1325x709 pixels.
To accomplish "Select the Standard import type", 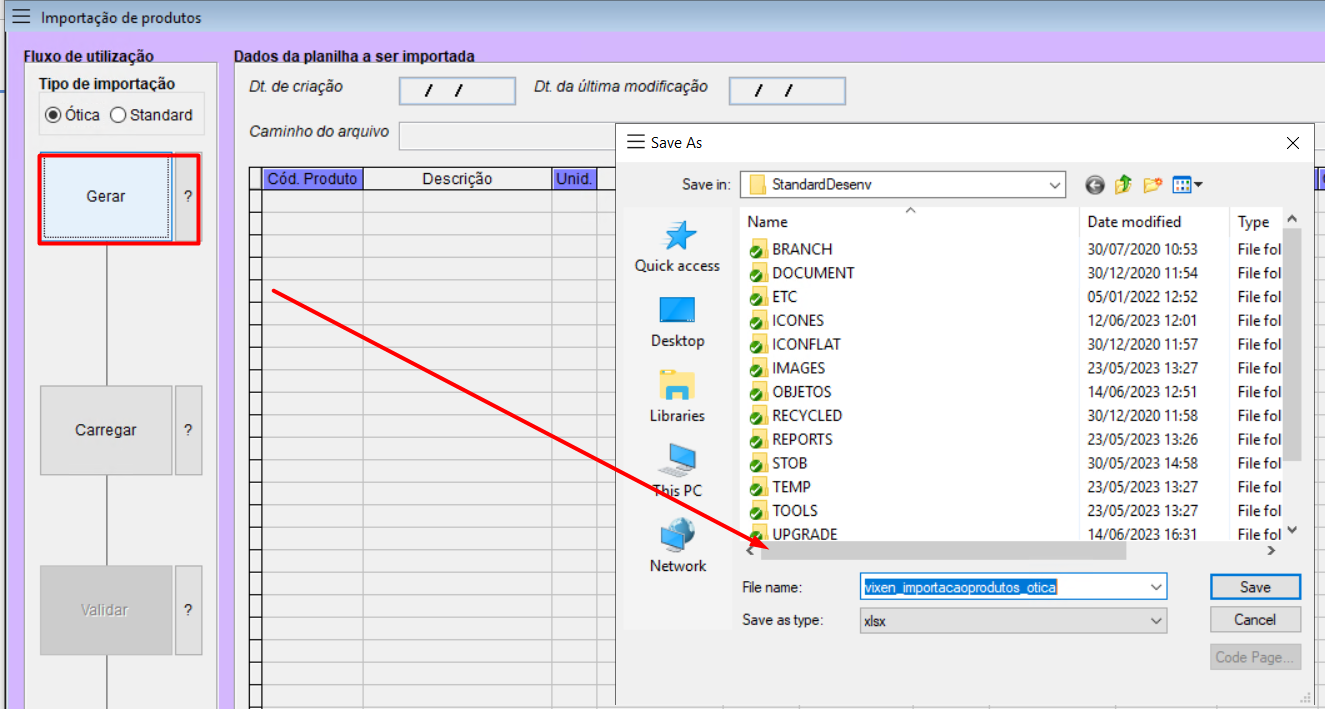I will 151,115.
